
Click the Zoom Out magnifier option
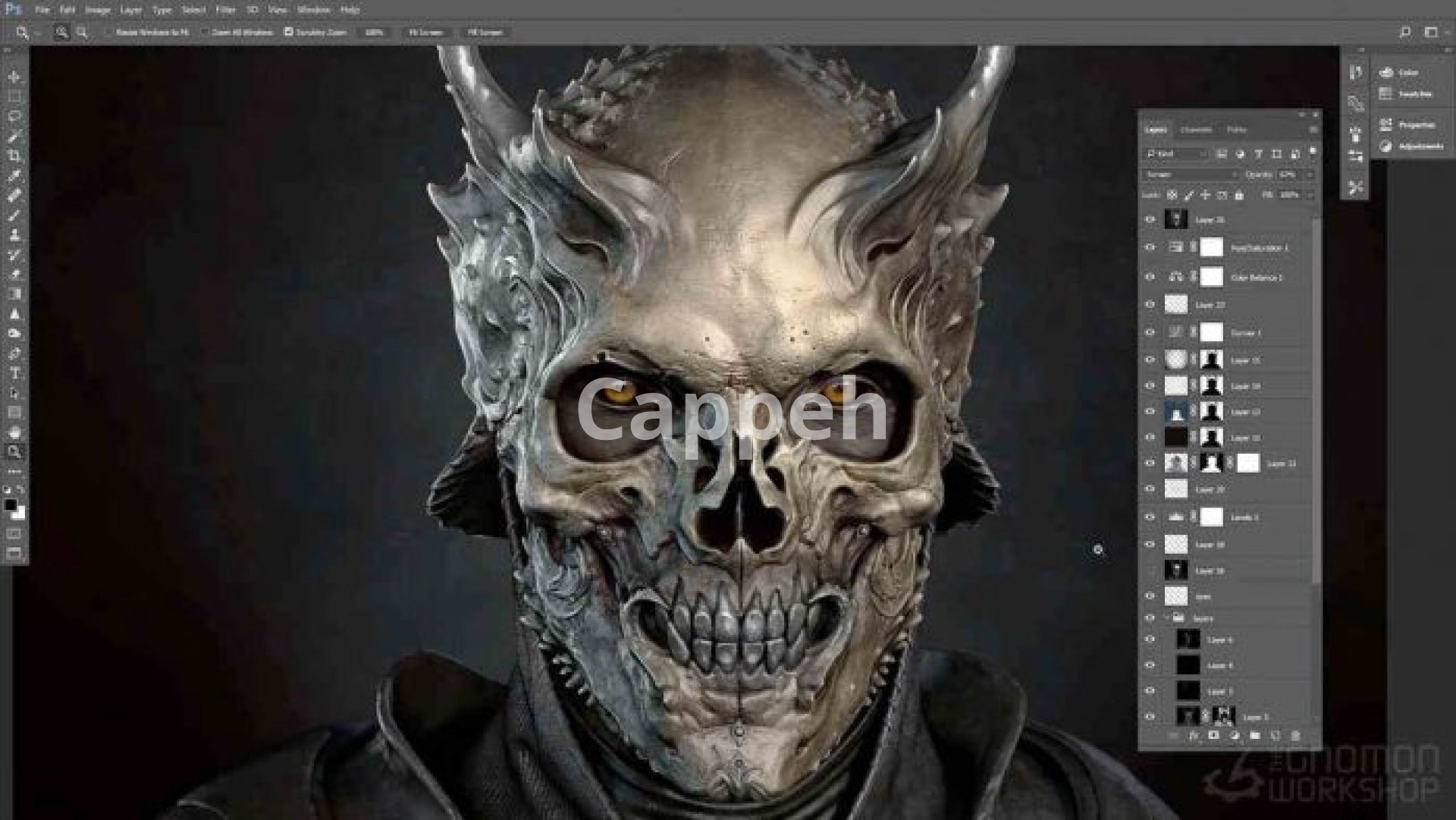(82, 33)
